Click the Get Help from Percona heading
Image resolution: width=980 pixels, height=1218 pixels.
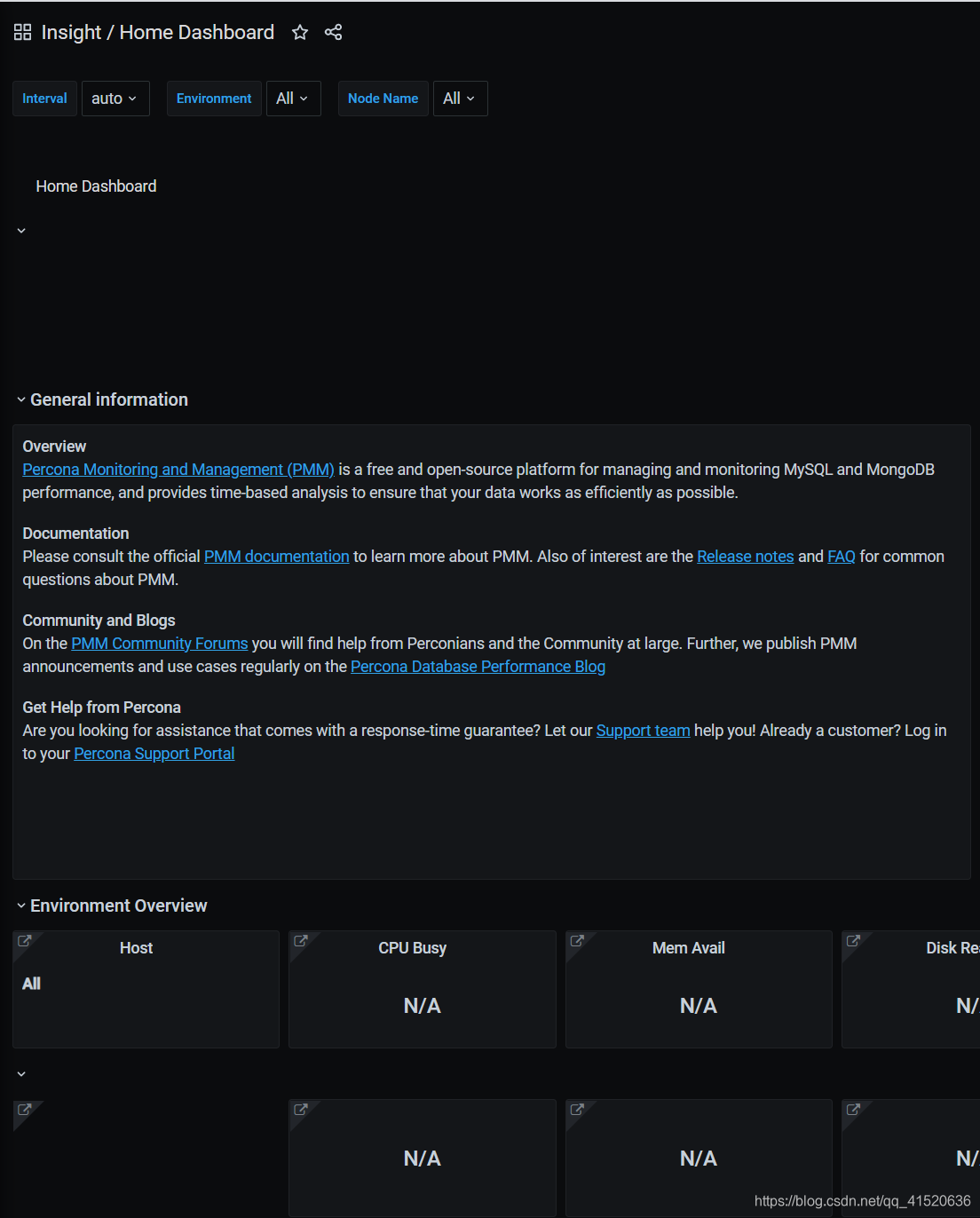point(101,708)
